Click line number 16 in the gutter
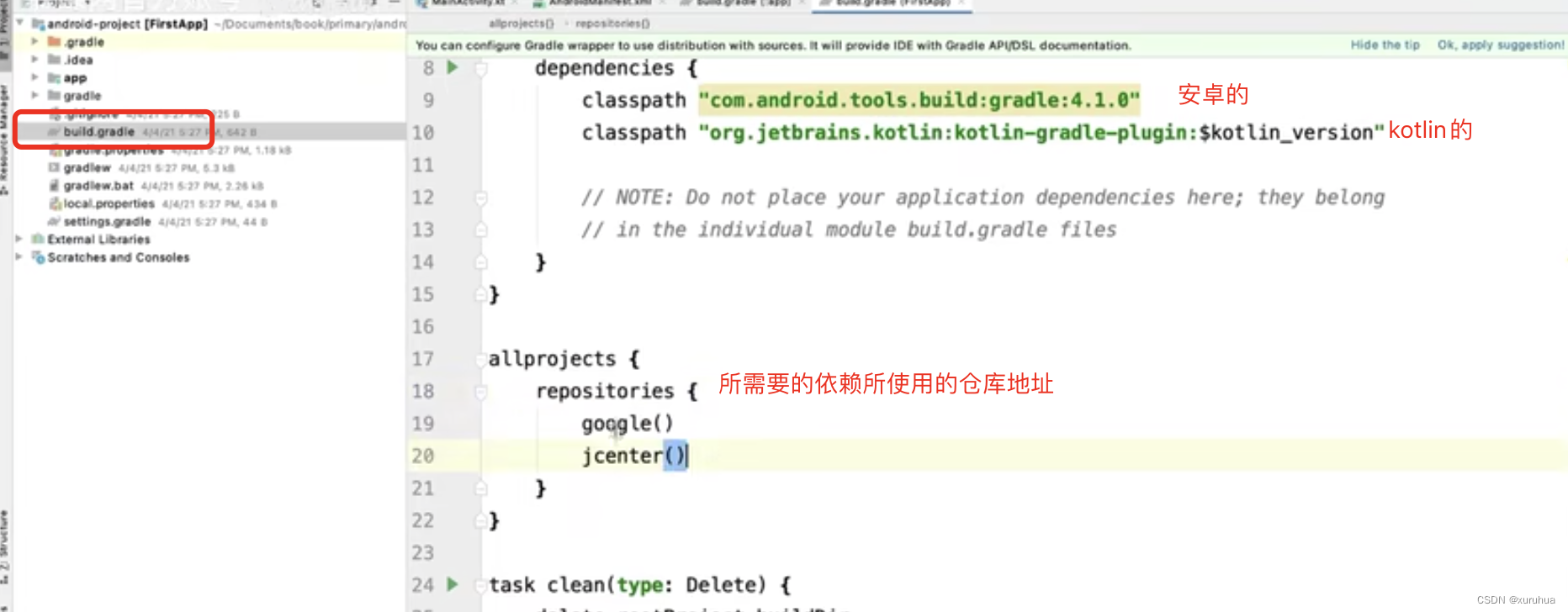The image size is (1568, 612). click(423, 326)
